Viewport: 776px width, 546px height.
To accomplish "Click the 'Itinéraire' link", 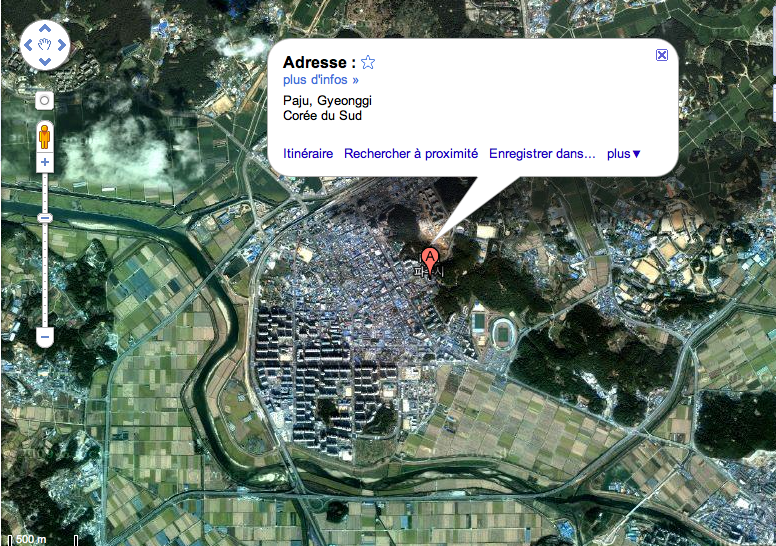I will [308, 154].
